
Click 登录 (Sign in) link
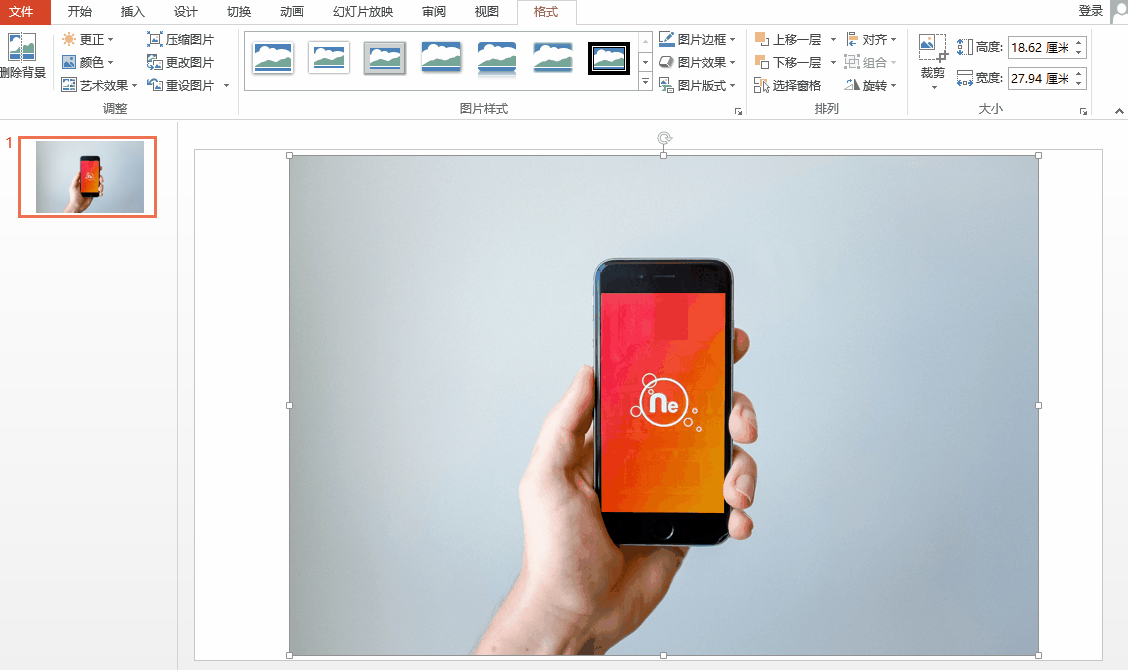click(1091, 11)
